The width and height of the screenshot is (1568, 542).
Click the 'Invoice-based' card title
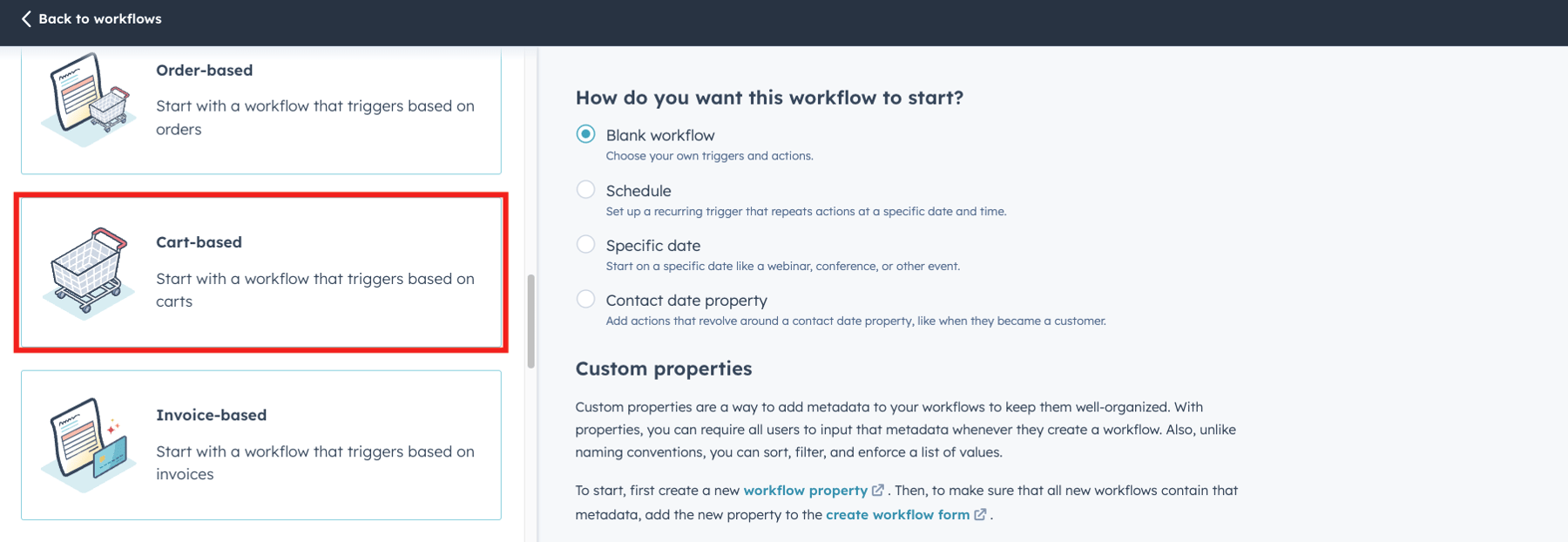(211, 415)
